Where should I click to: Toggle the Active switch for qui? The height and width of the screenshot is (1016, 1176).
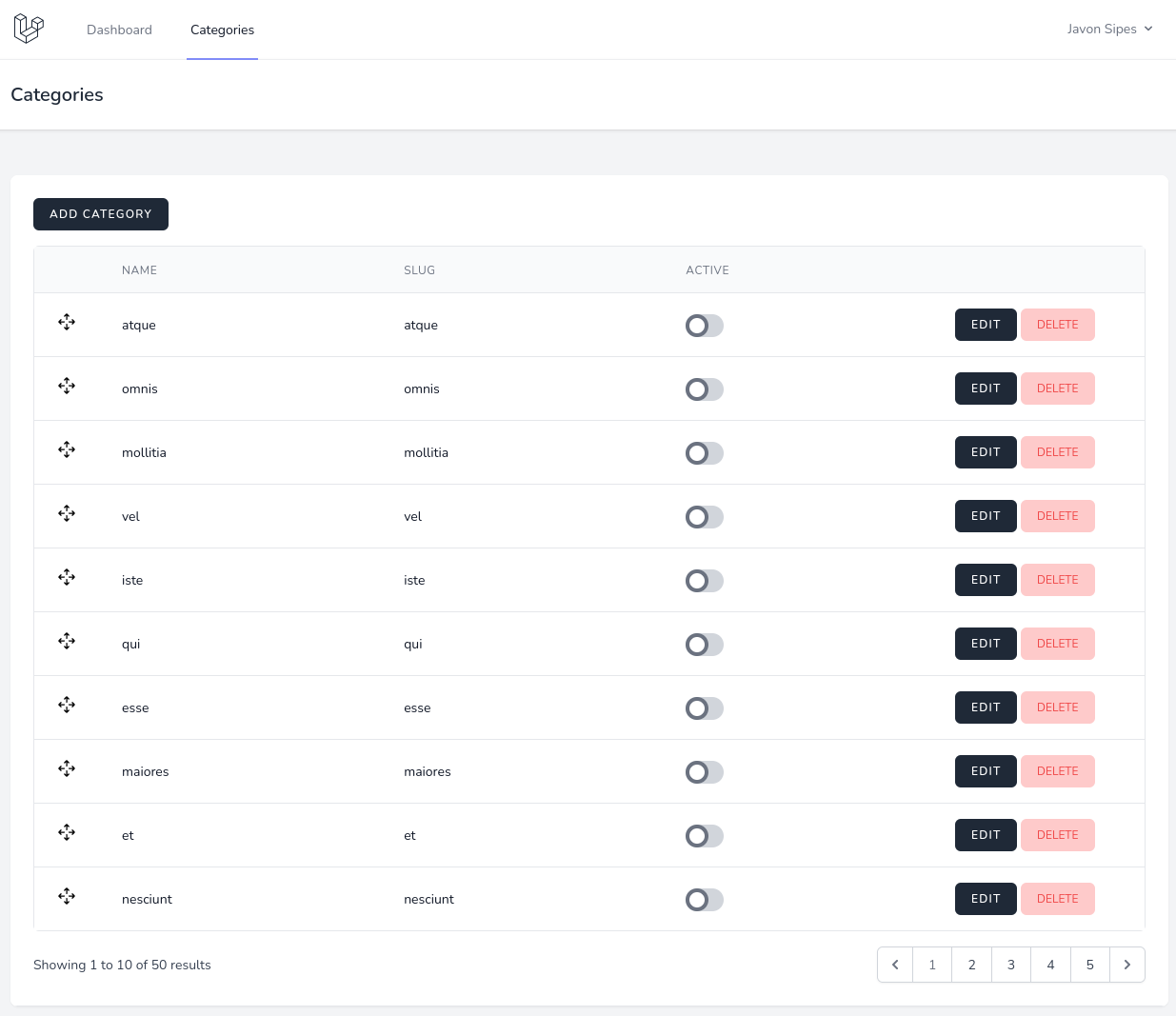point(705,645)
